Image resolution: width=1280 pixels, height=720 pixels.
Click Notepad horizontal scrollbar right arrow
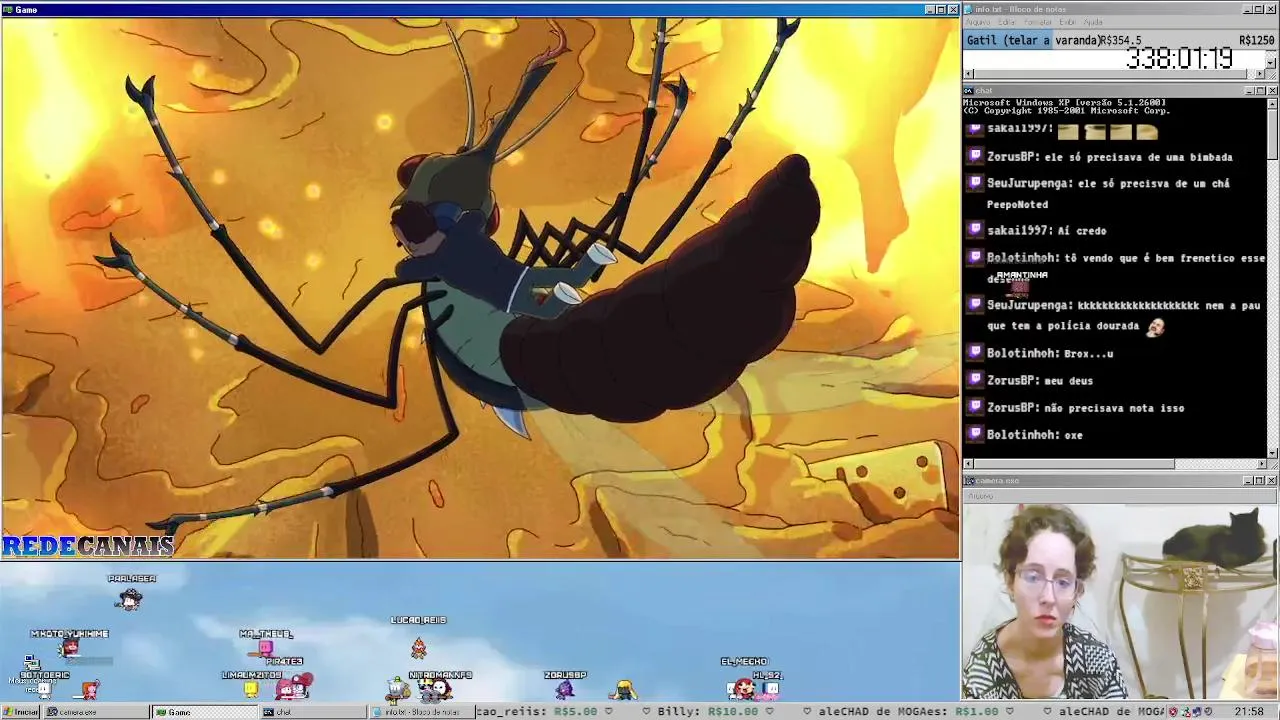[1260, 74]
